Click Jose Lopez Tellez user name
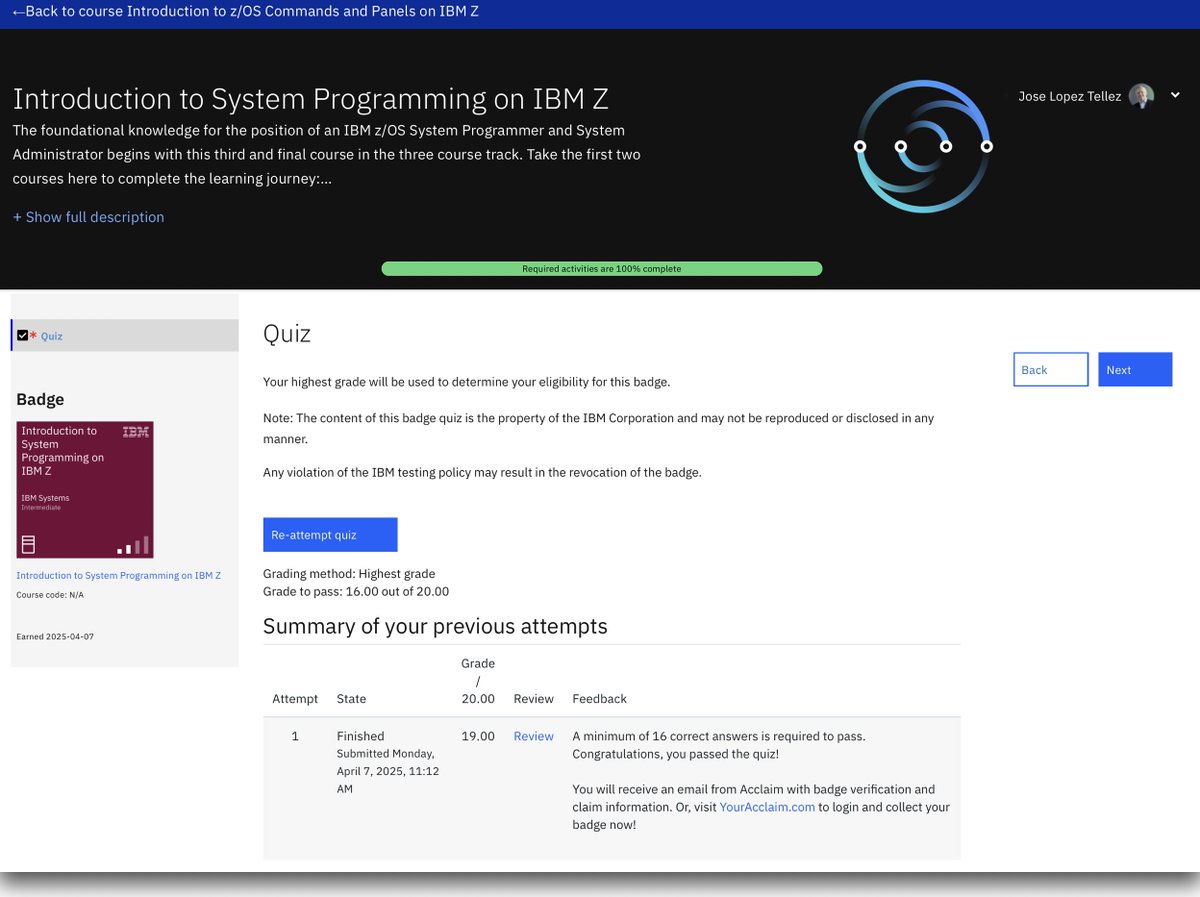1200x897 pixels. (1069, 97)
